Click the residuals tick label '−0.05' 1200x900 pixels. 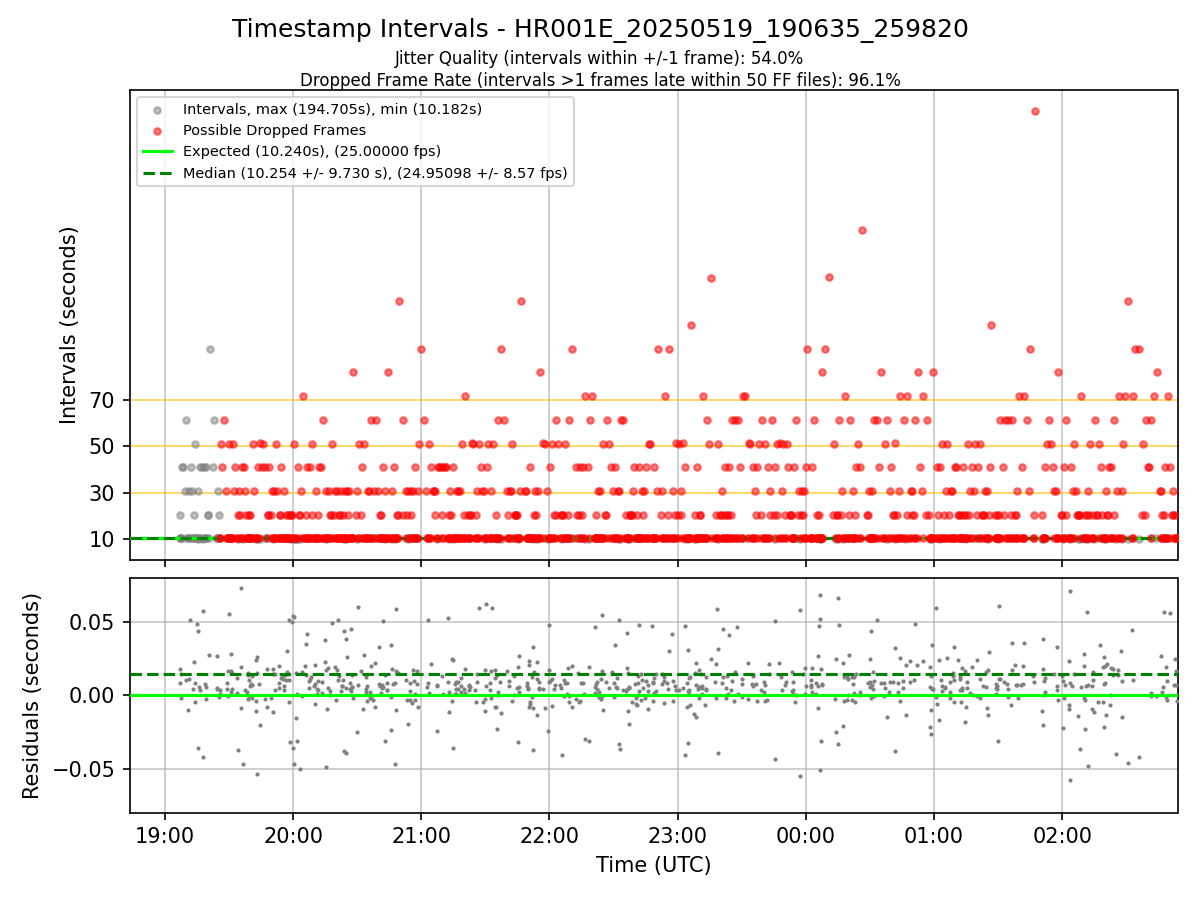[x=86, y=770]
